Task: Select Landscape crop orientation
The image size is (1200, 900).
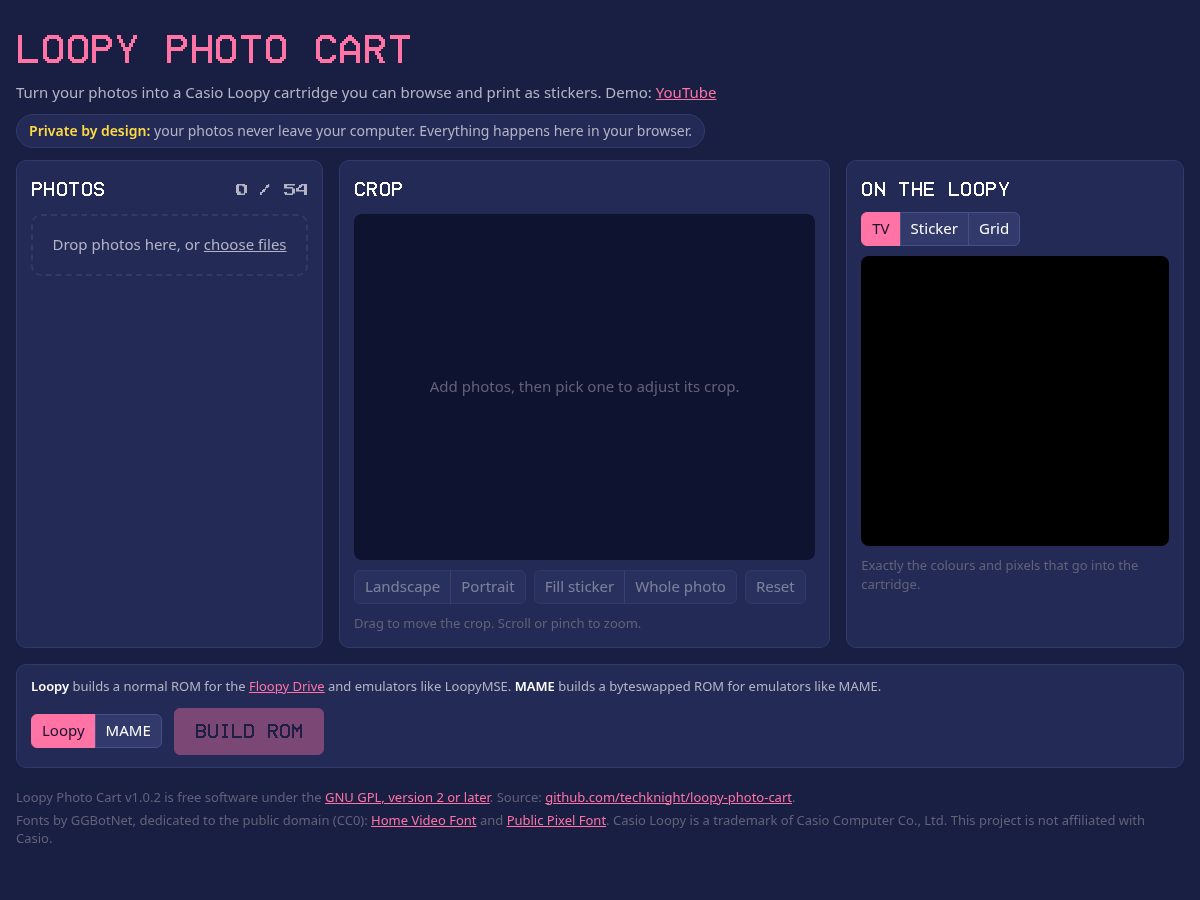Action: (402, 587)
